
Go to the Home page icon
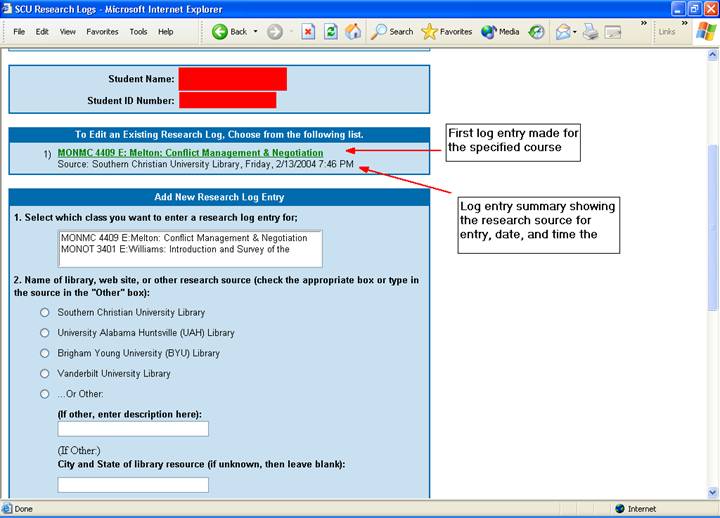click(x=353, y=31)
